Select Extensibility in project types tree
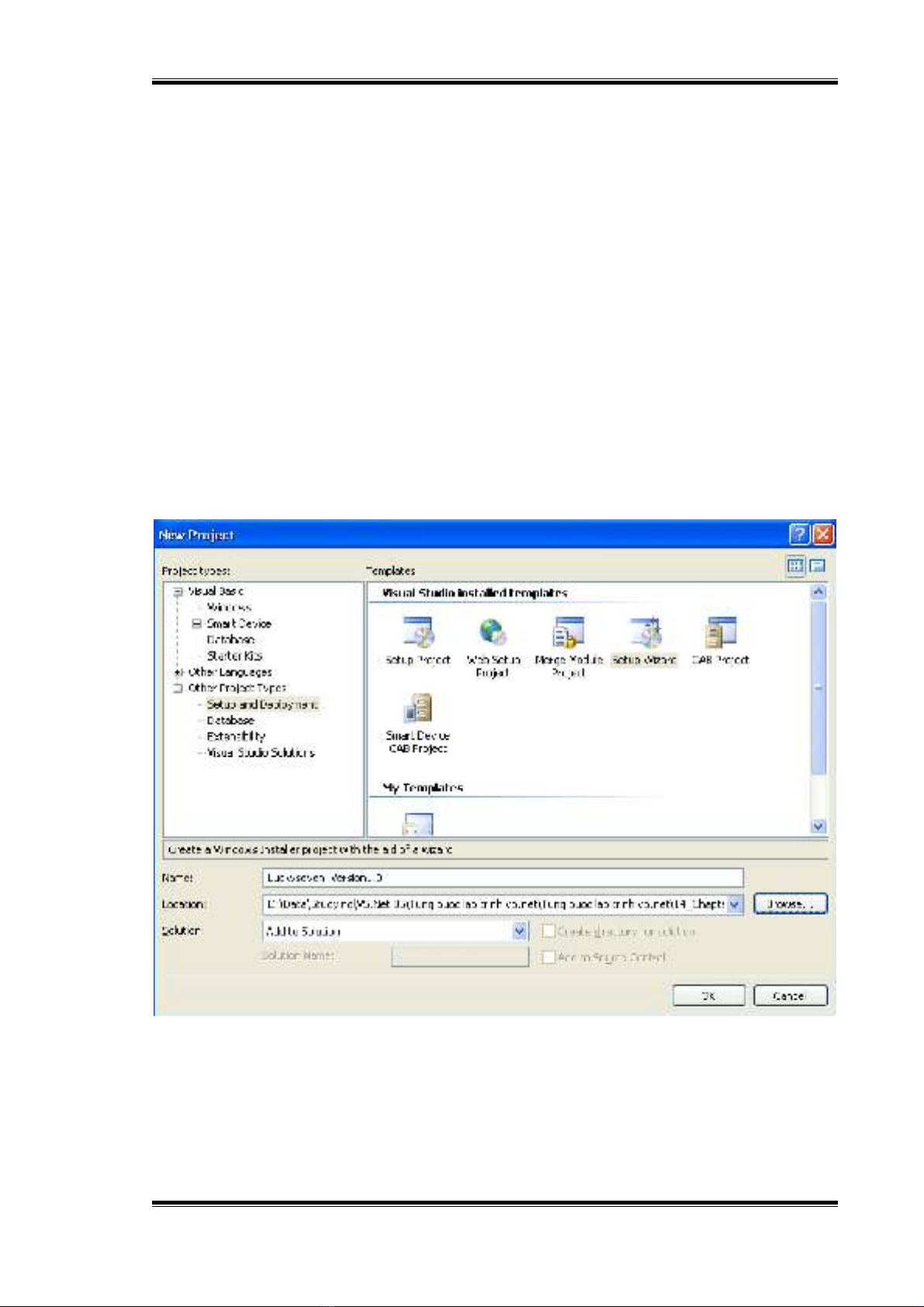Screen dimensions: 924x1307 coord(236,737)
